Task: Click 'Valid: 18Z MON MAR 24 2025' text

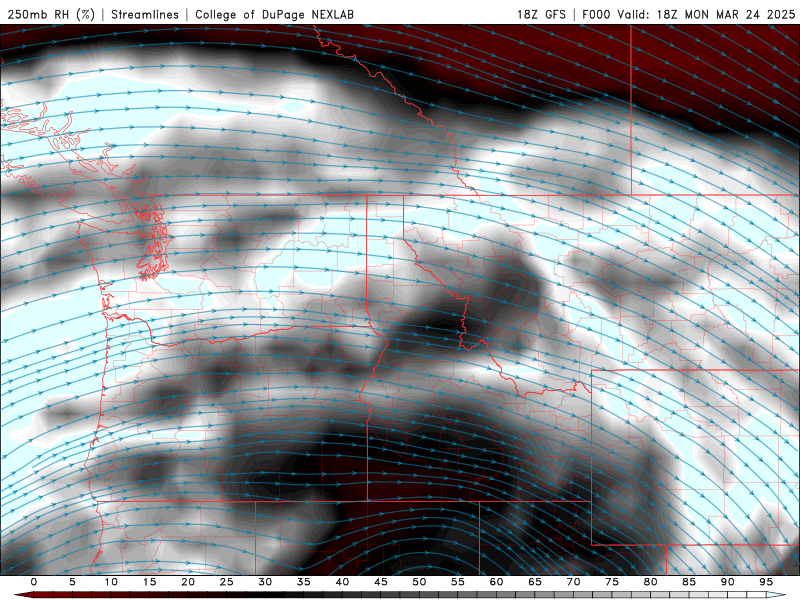Action: [x=706, y=14]
